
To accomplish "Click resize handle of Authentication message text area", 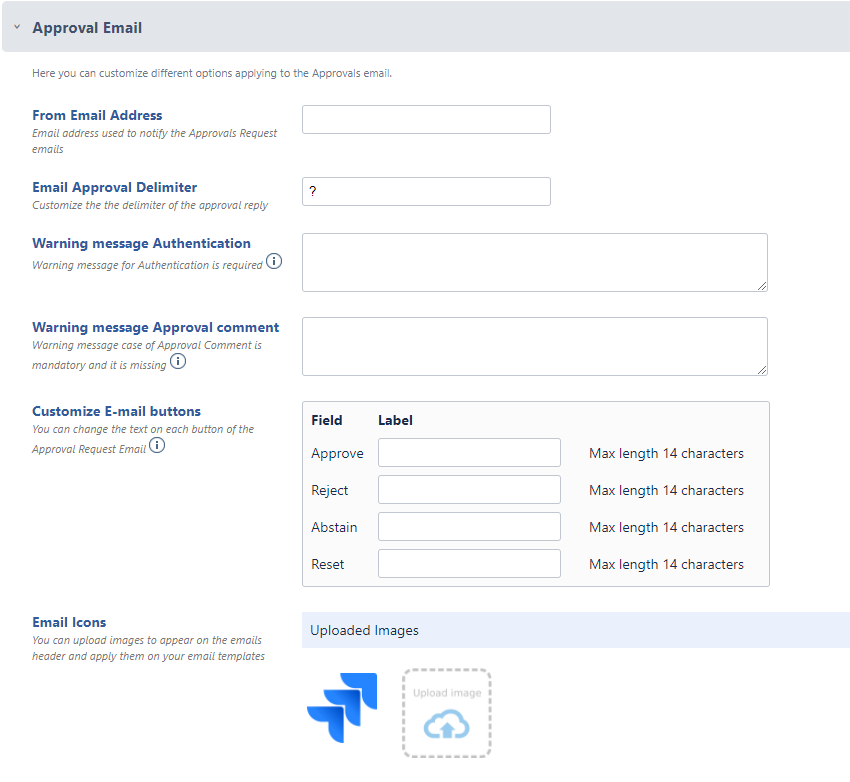I will pyautogui.click(x=762, y=286).
